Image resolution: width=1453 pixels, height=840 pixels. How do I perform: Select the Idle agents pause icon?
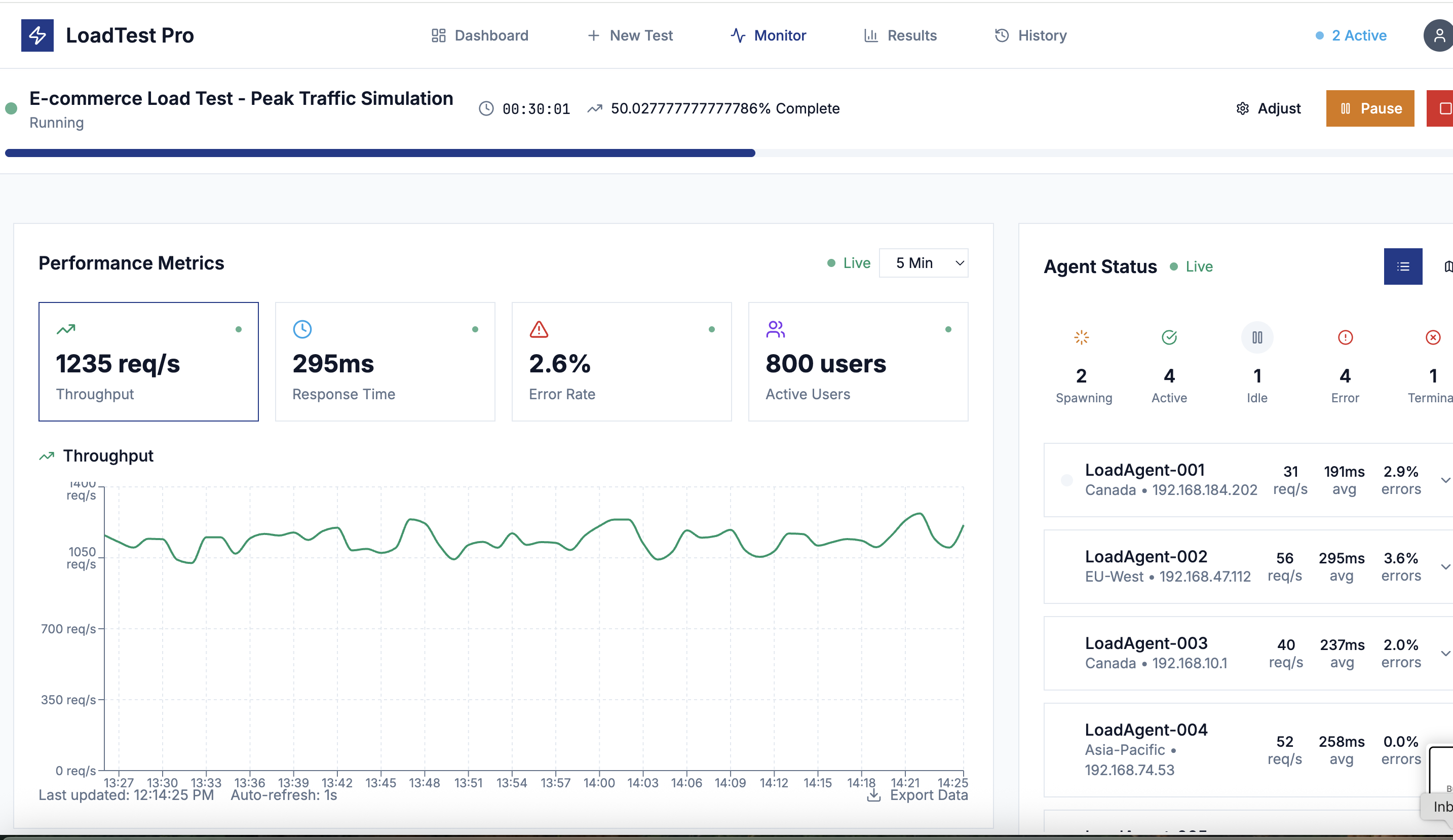click(1257, 337)
